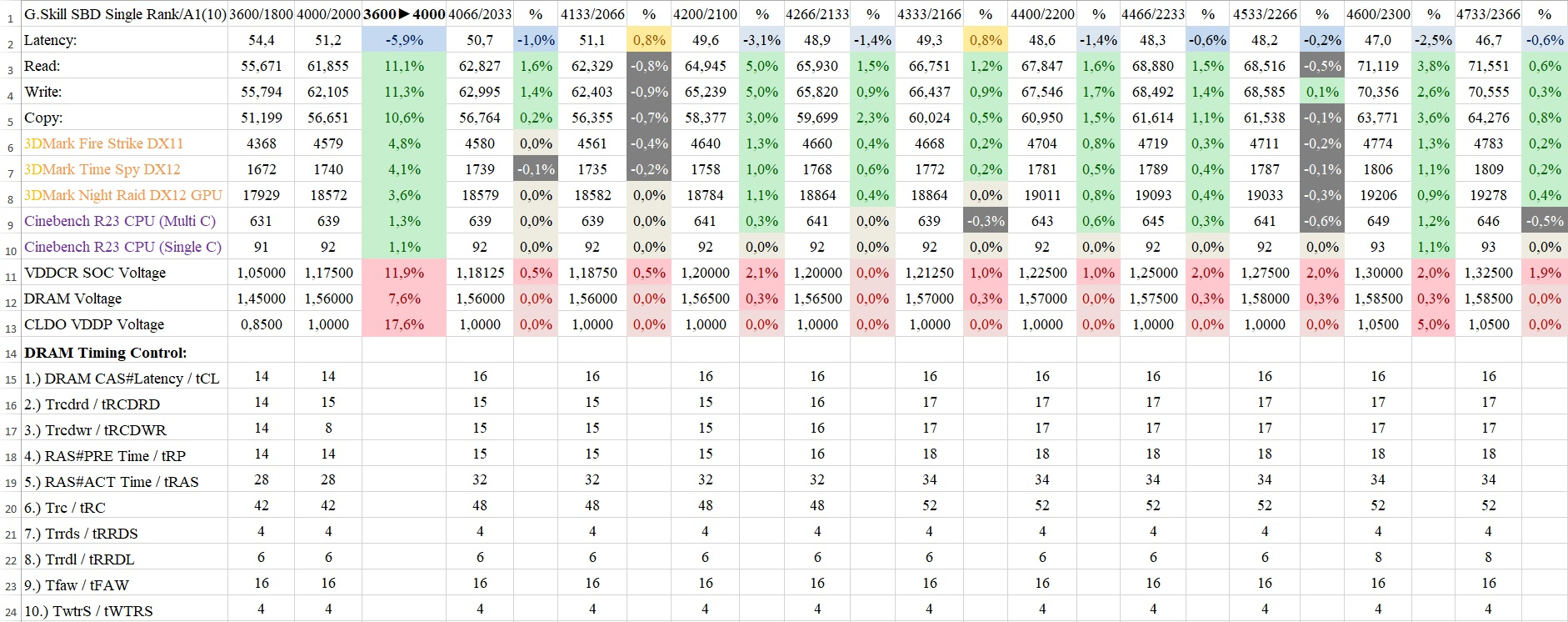Click the VDDCR SOC Voltage row label
Viewport: 1568px width, 622px height.
(x=95, y=273)
